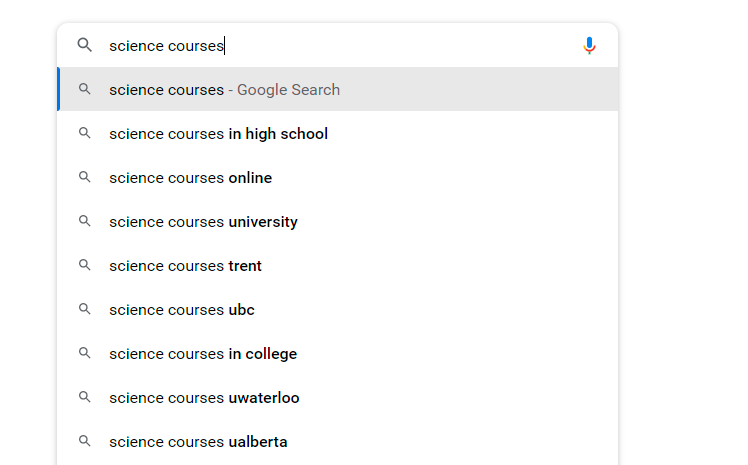Click magnifier icon beside 'online' suggestion
This screenshot has width=748, height=465.
click(85, 177)
